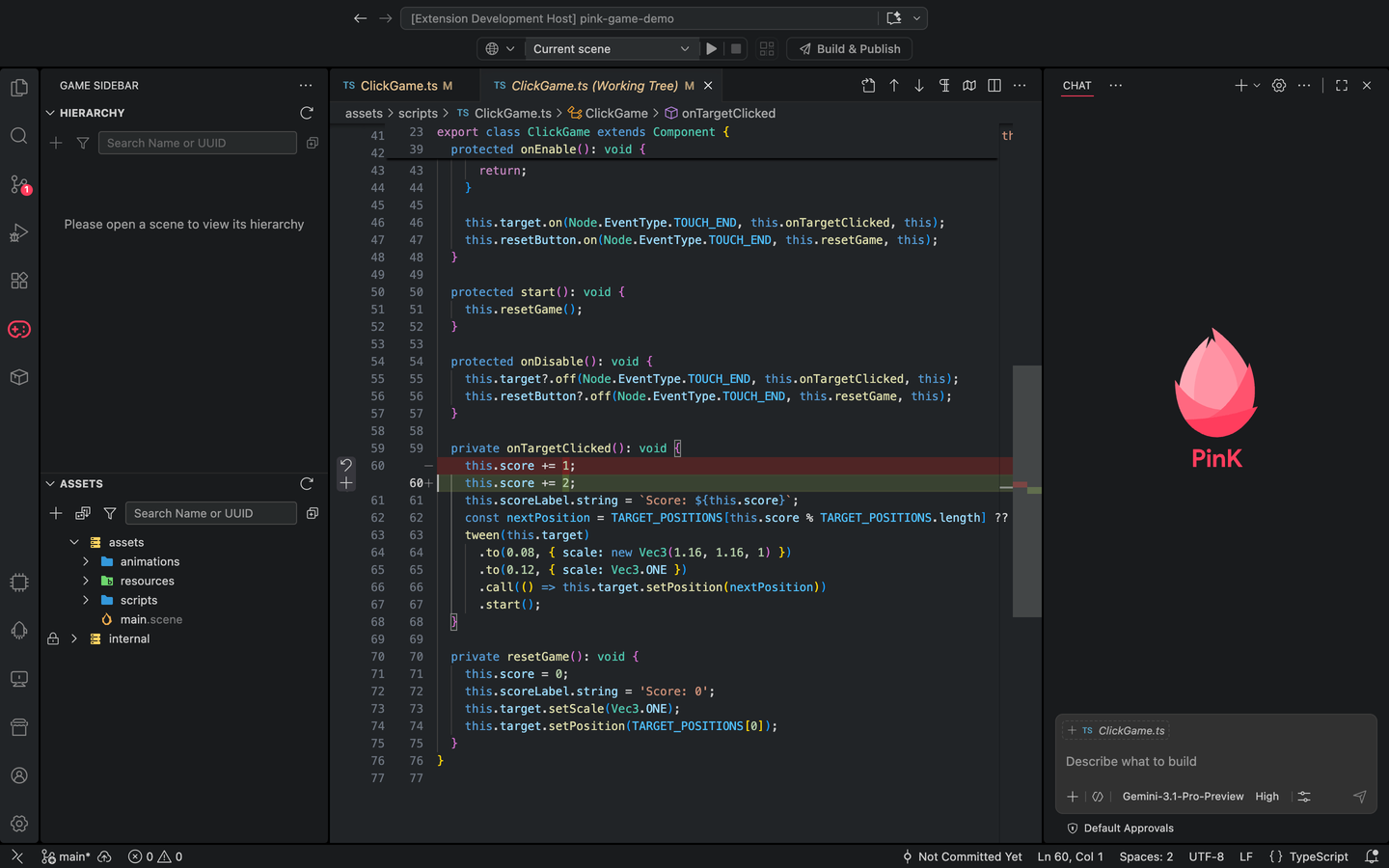Image resolution: width=1389 pixels, height=868 pixels.
Task: Refresh the Hierarchy panel
Action: [x=307, y=113]
